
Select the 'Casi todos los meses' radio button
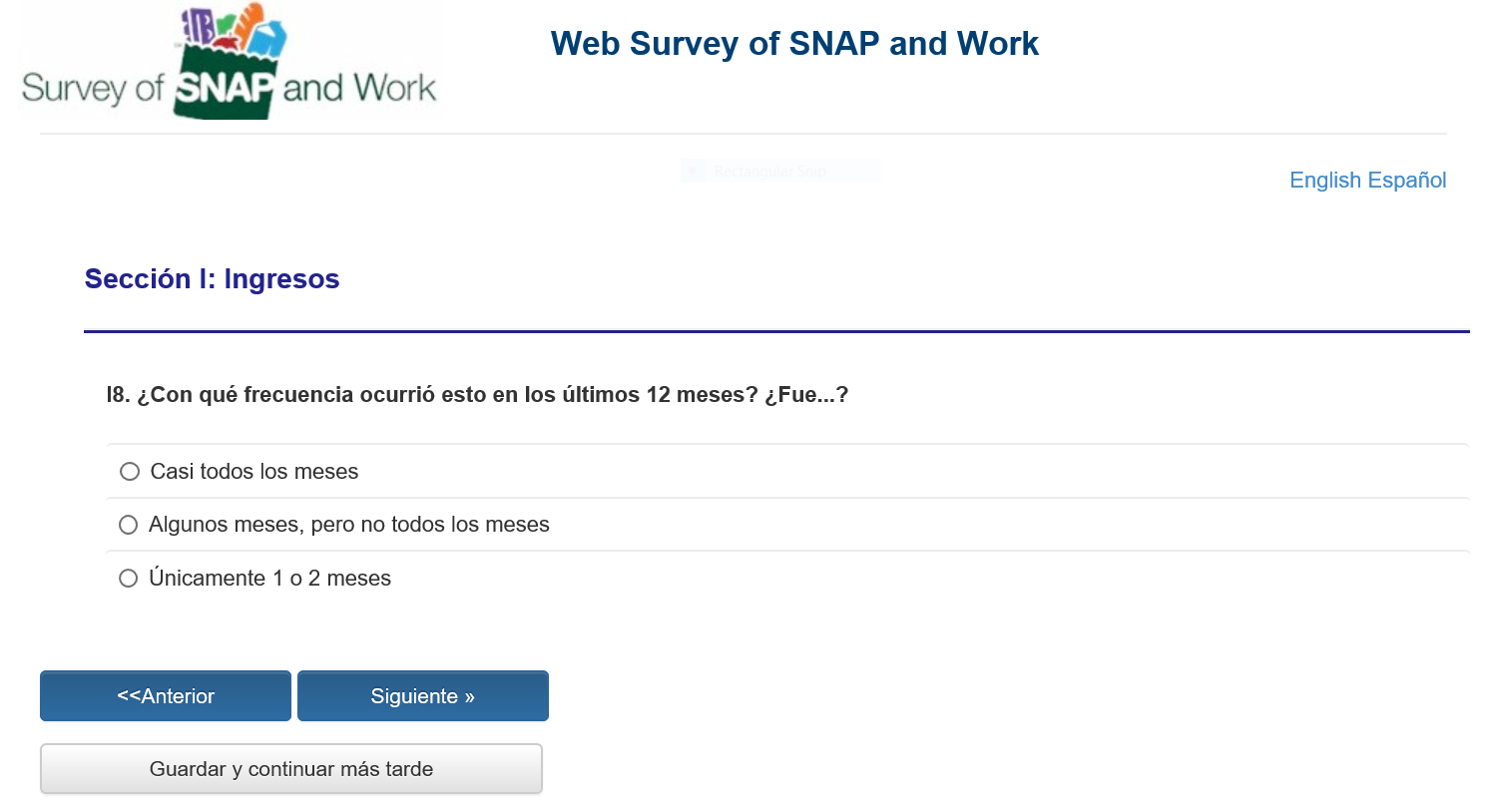tap(130, 471)
